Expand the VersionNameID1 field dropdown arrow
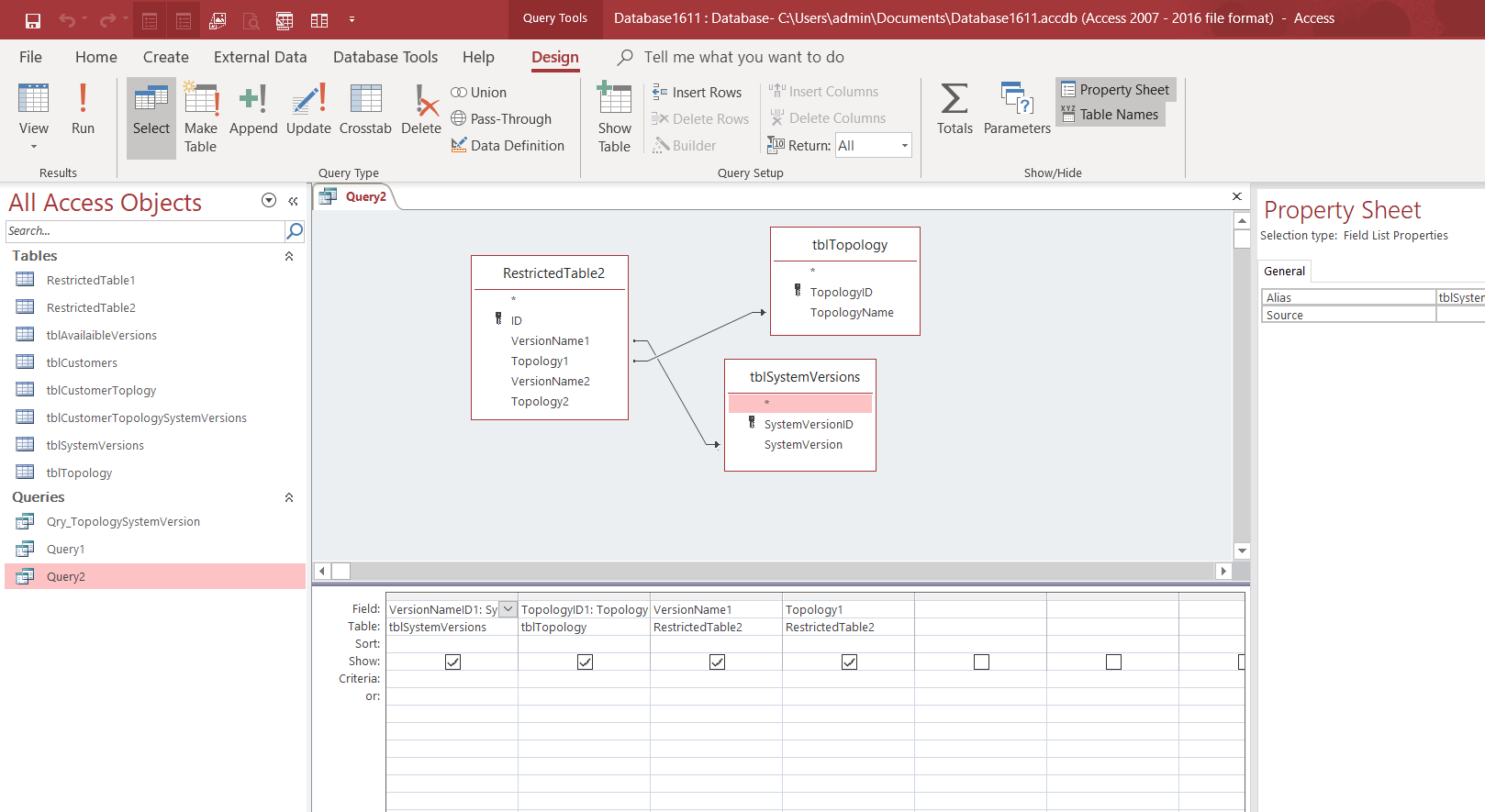The image size is (1485, 812). (x=508, y=609)
